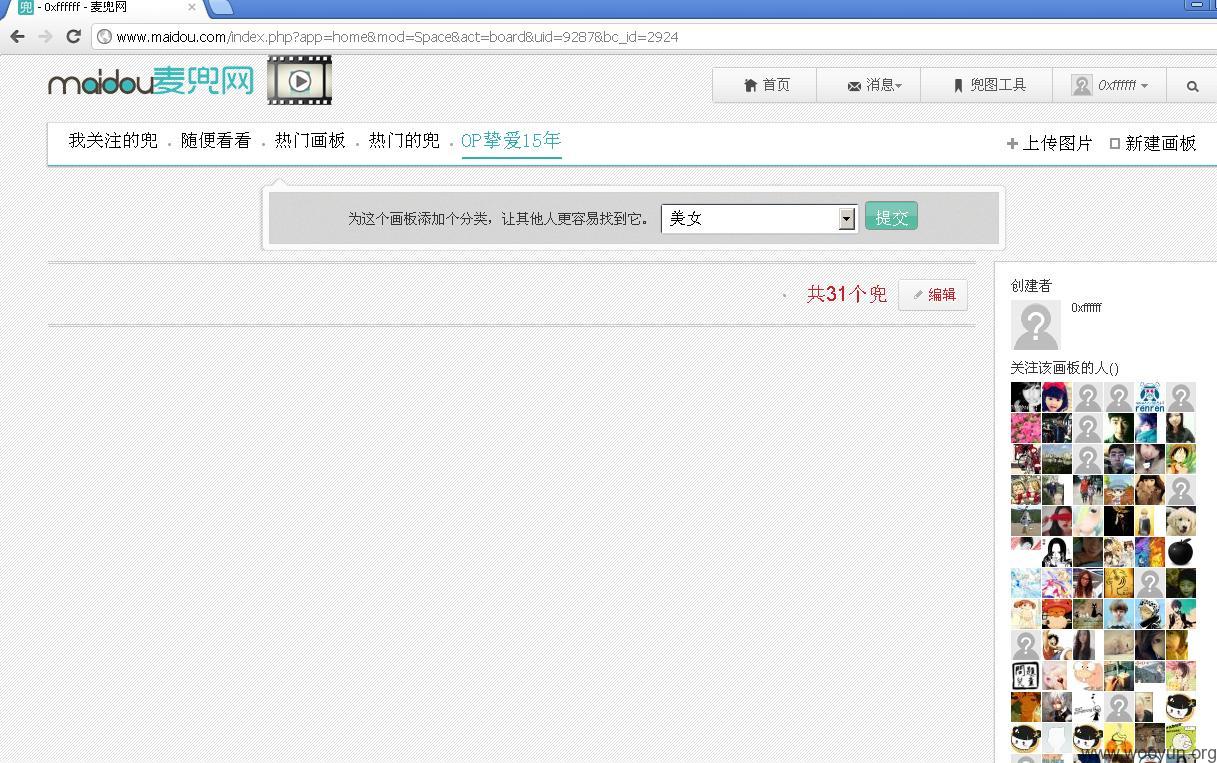Open a new browser tab
The height and width of the screenshot is (763, 1217).
pyautogui.click(x=222, y=7)
